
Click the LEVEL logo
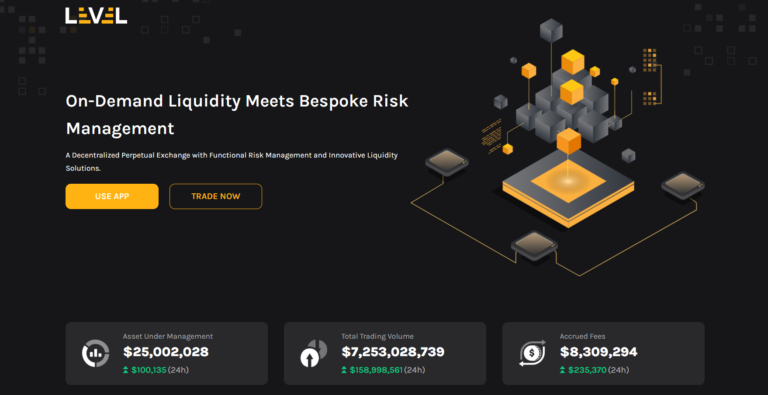pos(96,15)
